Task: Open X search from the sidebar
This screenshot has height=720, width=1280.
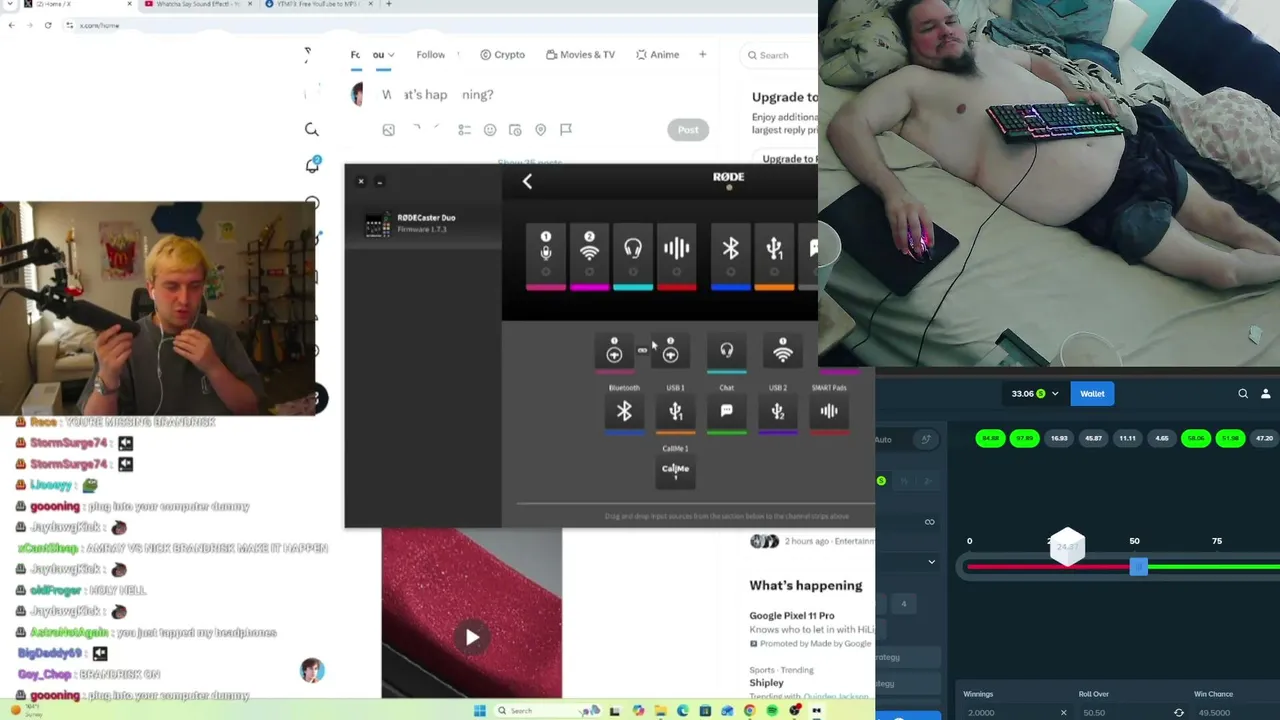Action: (312, 129)
